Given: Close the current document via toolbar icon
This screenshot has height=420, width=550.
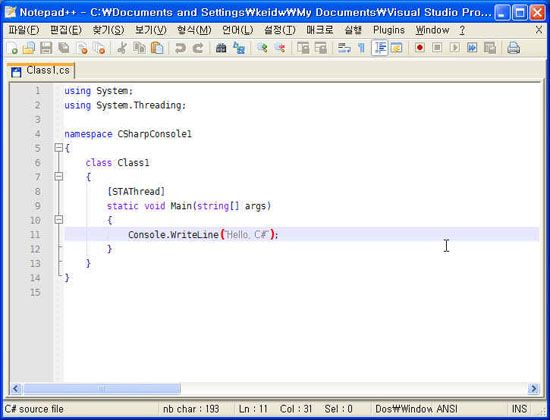Looking at the screenshot, I should click(82, 48).
